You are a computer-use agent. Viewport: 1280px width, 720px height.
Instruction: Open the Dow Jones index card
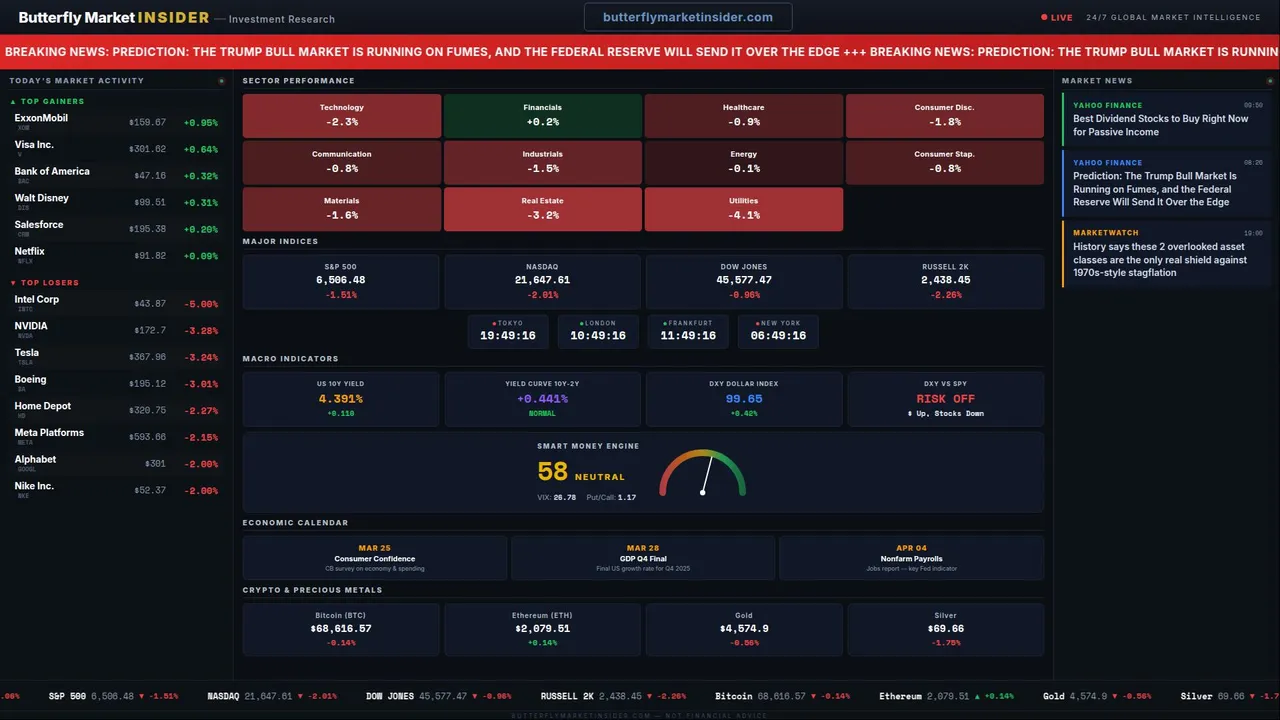[x=744, y=282]
